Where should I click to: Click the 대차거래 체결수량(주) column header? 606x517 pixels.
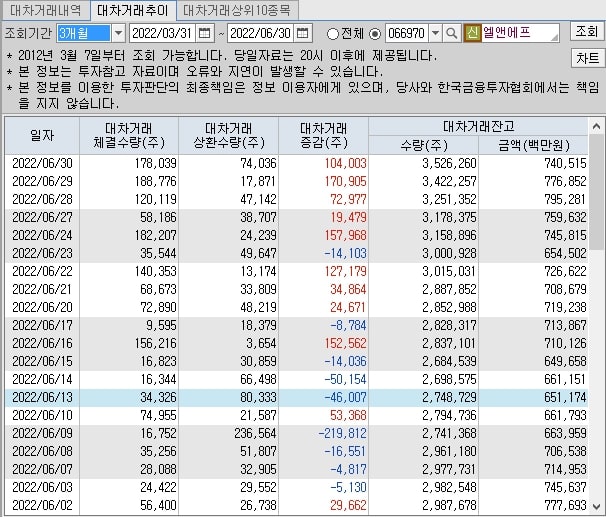[129, 136]
